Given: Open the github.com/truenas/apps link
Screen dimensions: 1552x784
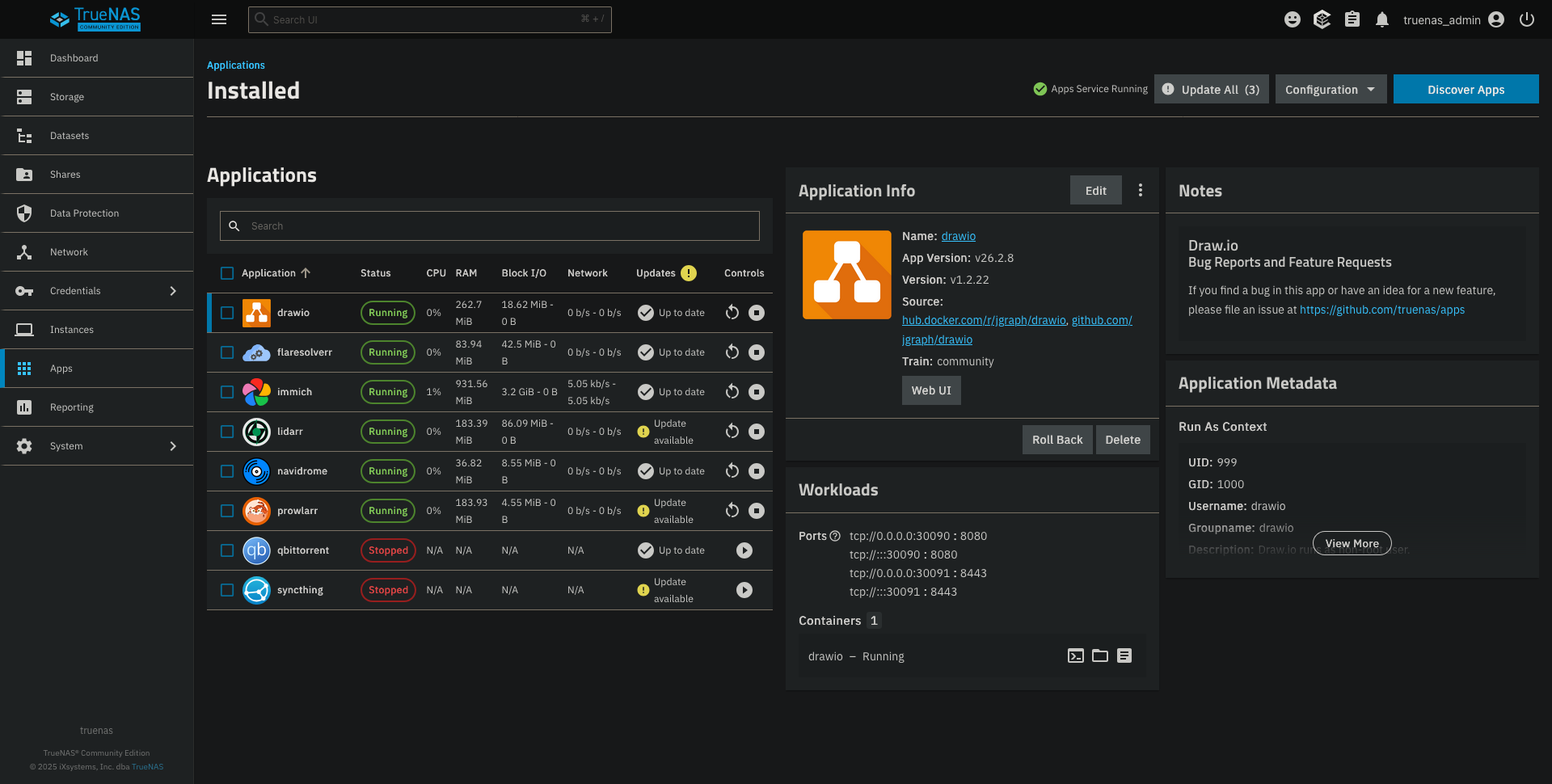Looking at the screenshot, I should tap(1381, 310).
